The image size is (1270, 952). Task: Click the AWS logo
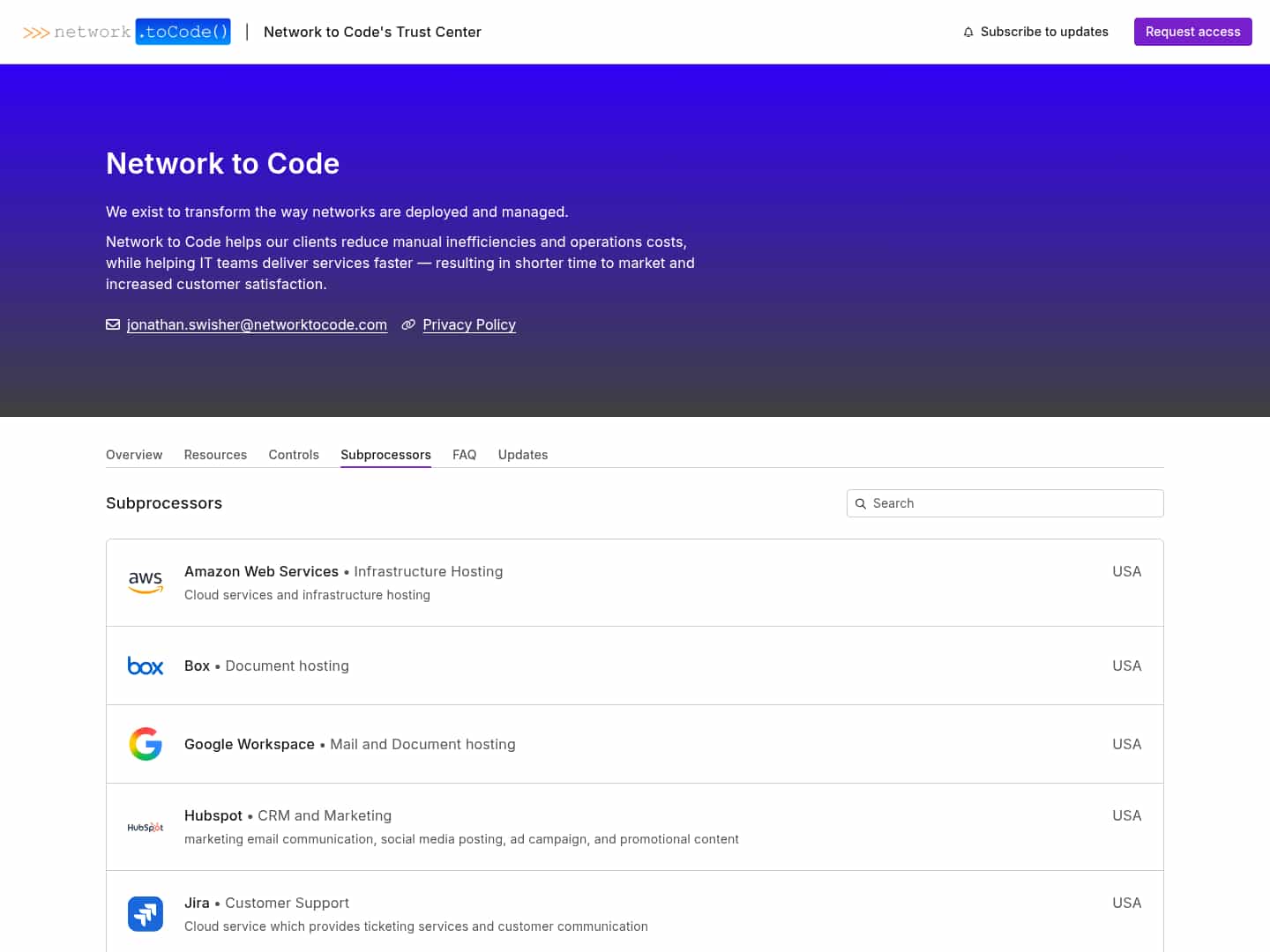coord(146,582)
